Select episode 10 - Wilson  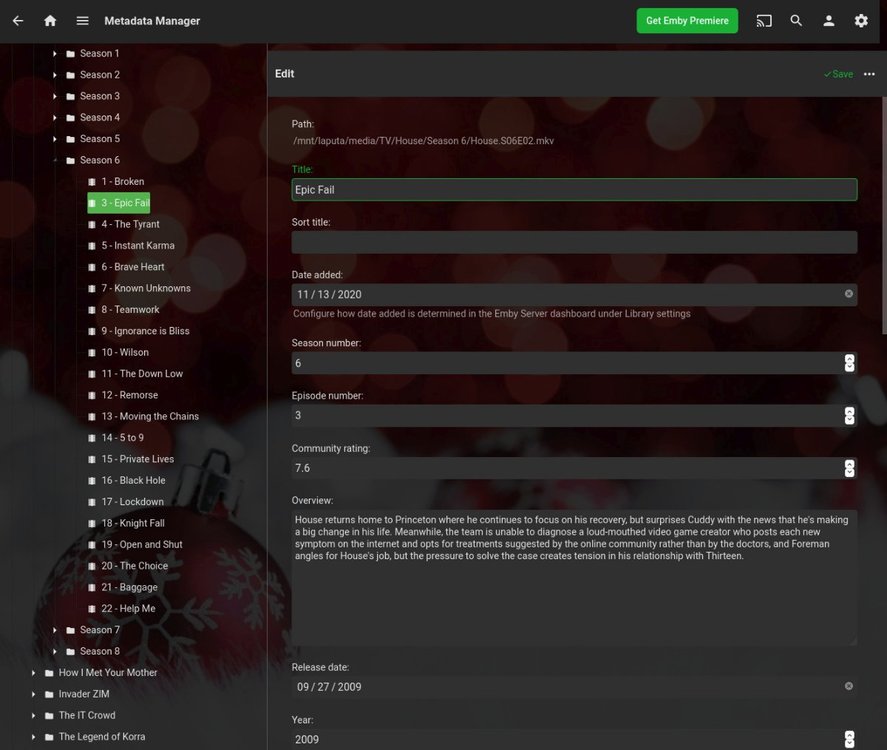click(125, 352)
